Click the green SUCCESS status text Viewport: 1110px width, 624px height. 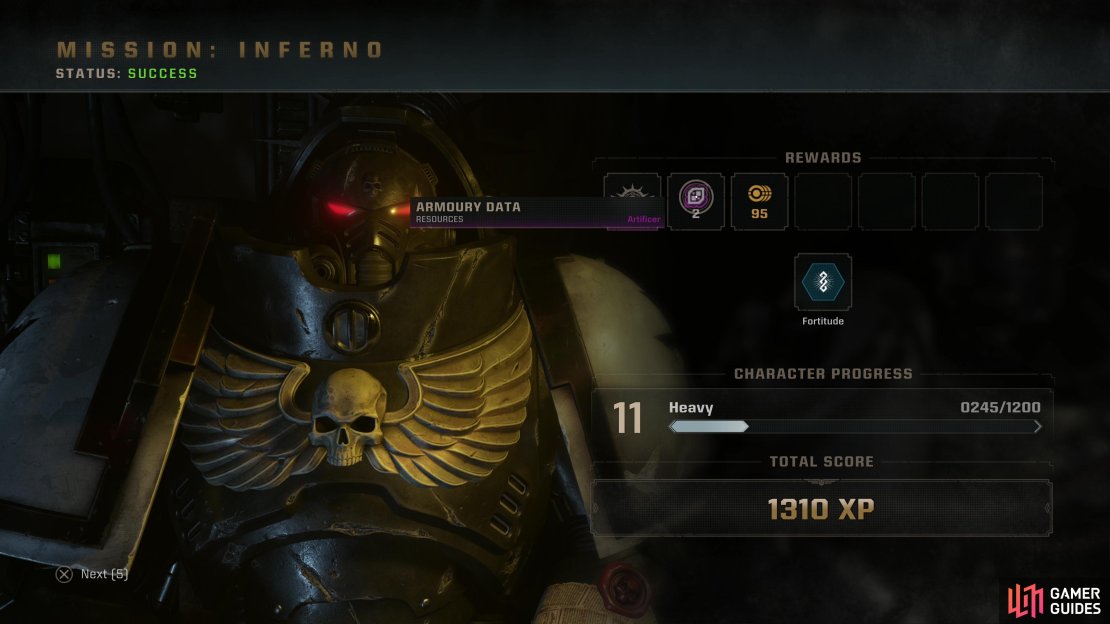click(x=163, y=74)
